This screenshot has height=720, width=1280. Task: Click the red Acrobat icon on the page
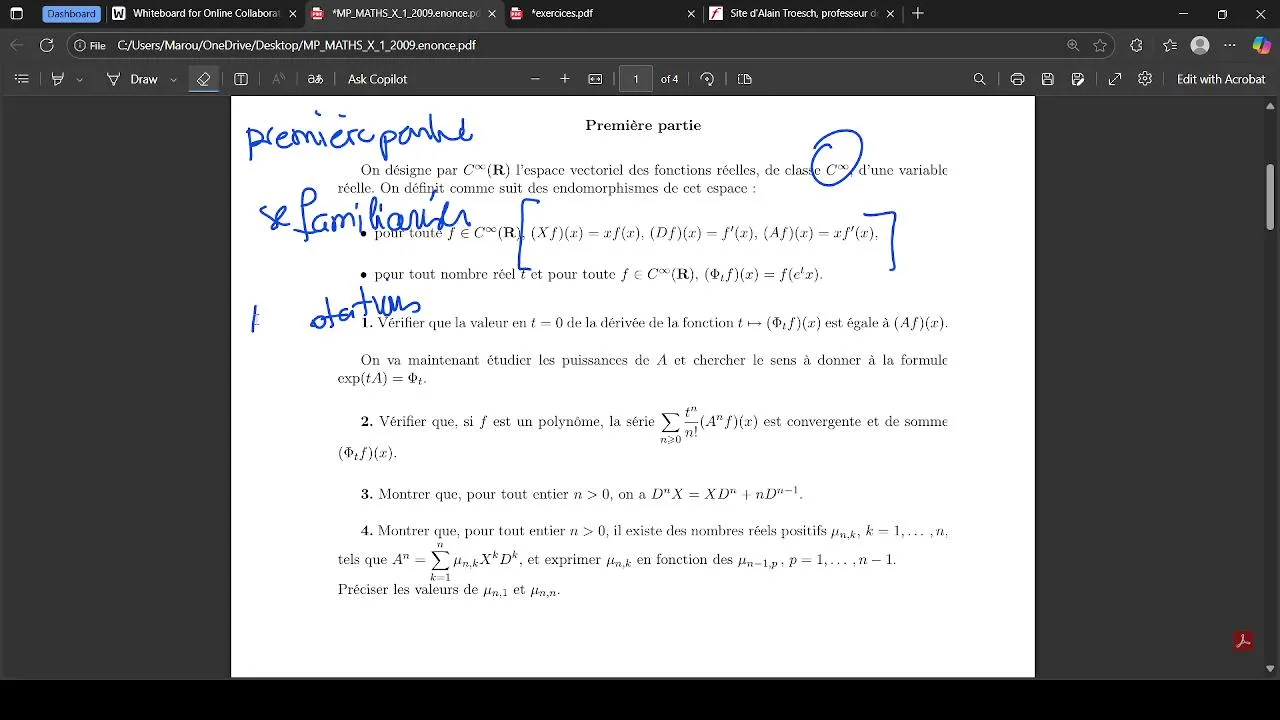click(1244, 641)
